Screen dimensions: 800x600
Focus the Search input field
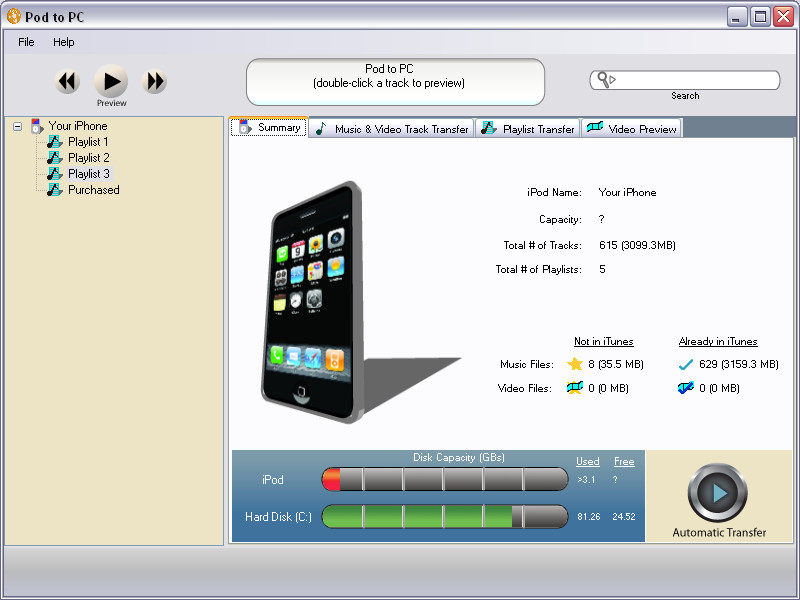click(x=685, y=80)
